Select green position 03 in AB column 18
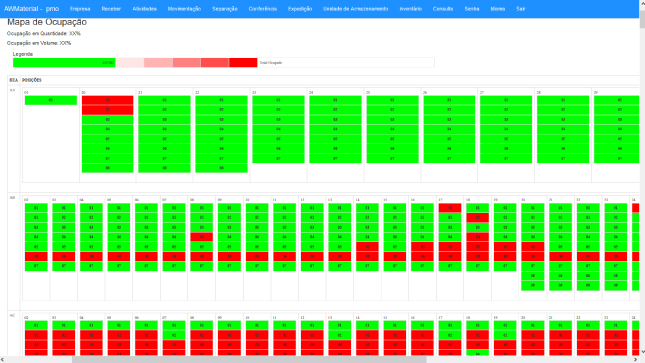This screenshot has width=645, height=363. tap(477, 227)
